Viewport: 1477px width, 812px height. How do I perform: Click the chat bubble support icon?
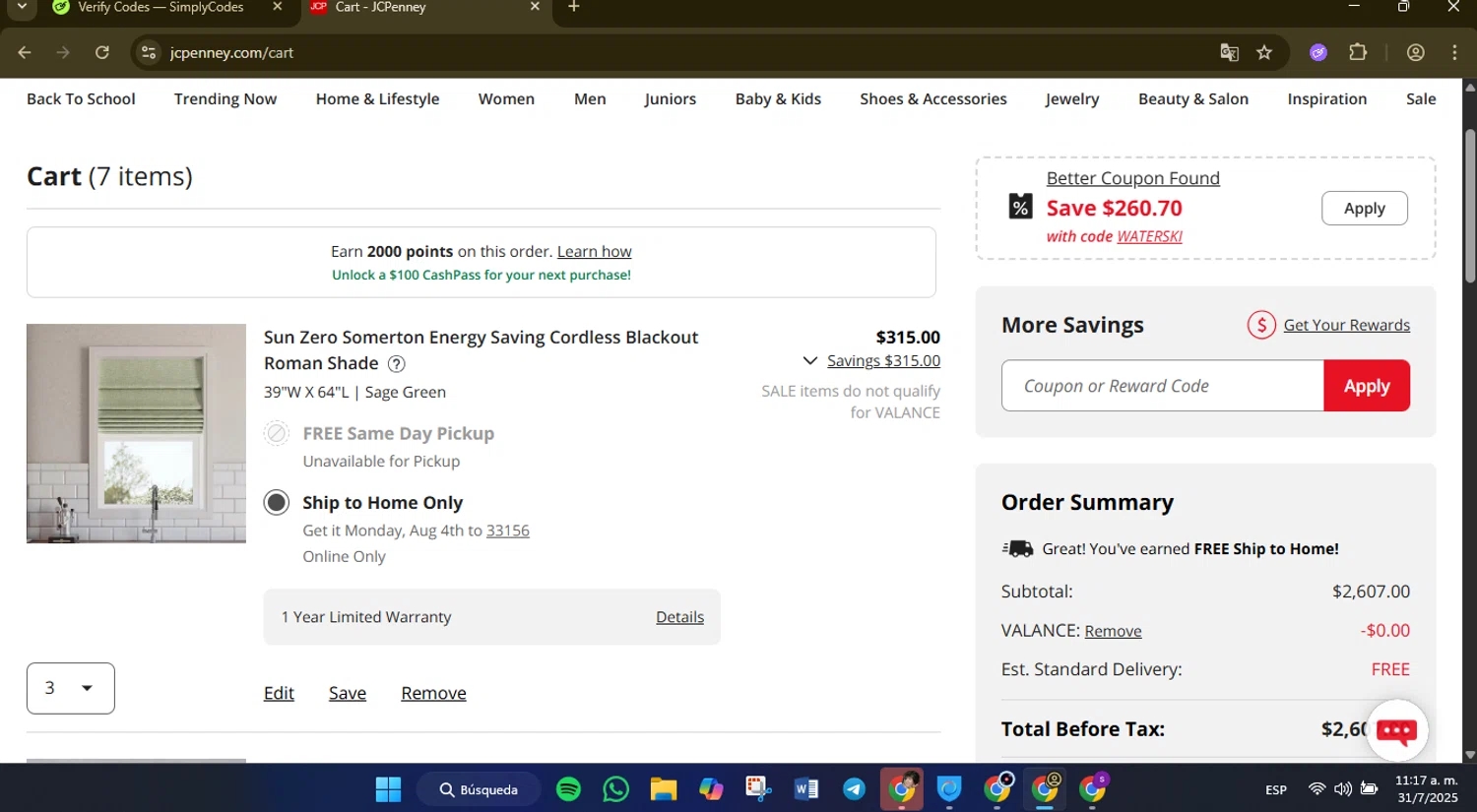[x=1396, y=730]
